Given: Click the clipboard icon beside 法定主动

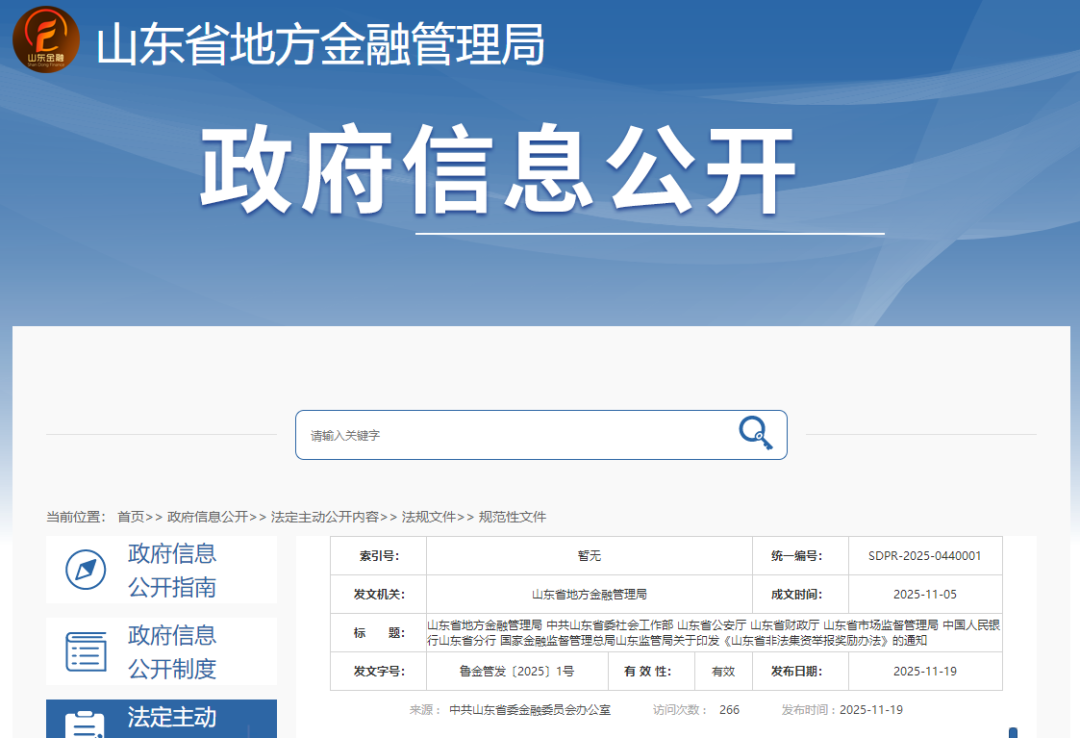Looking at the screenshot, I should (x=88, y=724).
